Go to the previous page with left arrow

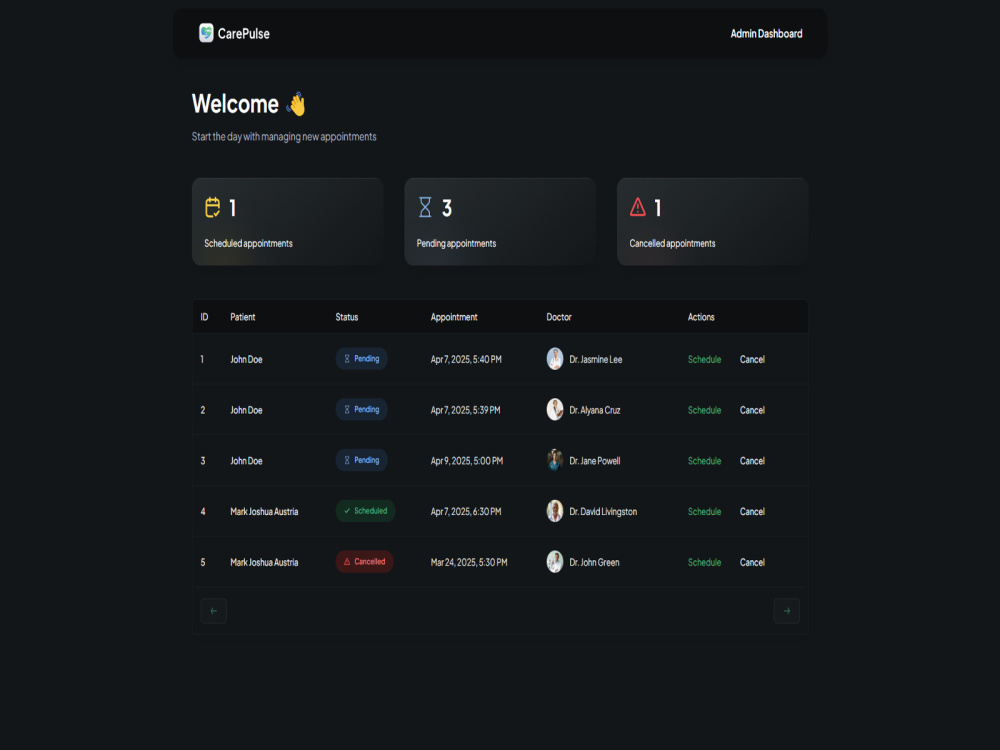coord(214,611)
